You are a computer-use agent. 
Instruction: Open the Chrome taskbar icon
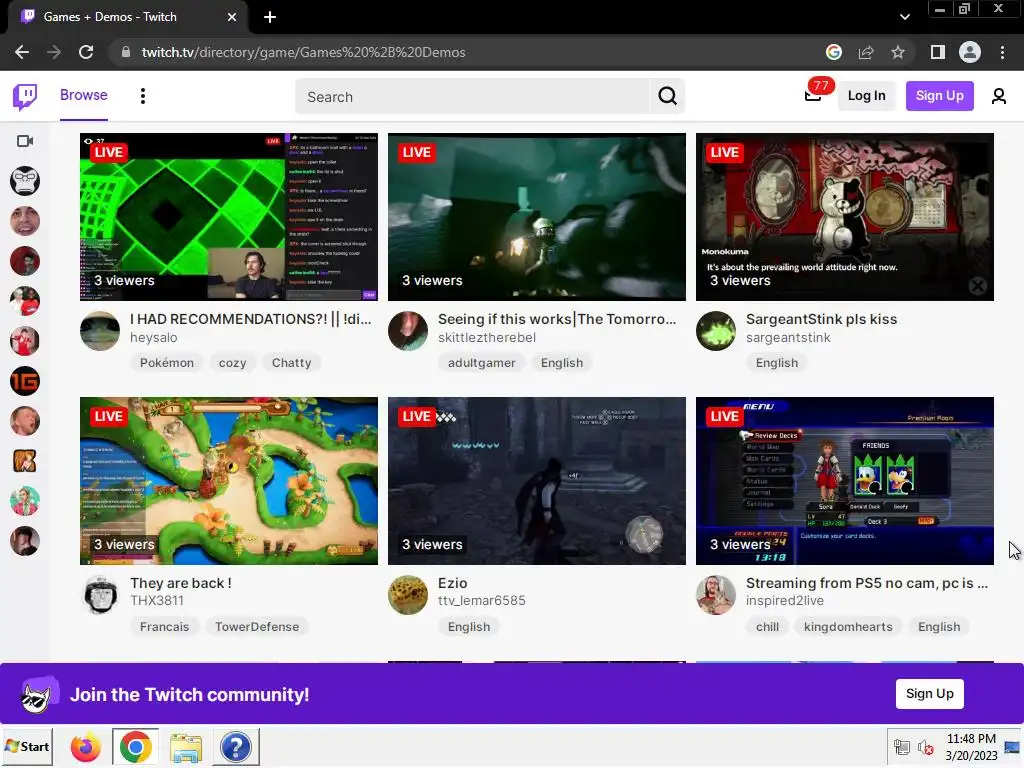tap(135, 747)
